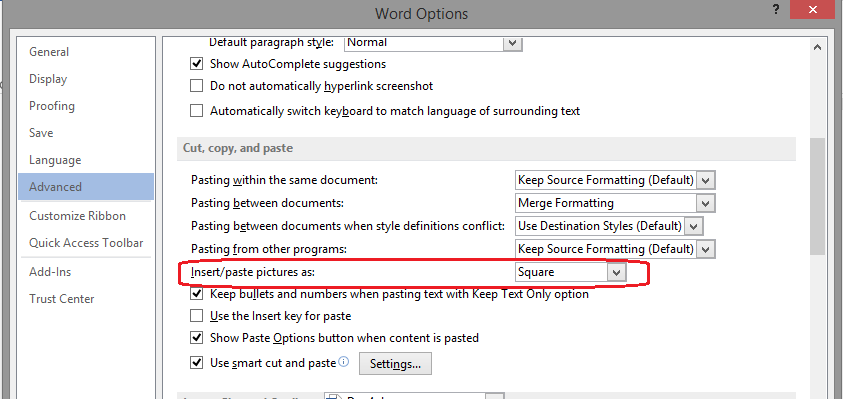Viewport: 843px width, 399px height.
Task: Toggle Automatically switch keyboard checkbox
Action: (197, 111)
